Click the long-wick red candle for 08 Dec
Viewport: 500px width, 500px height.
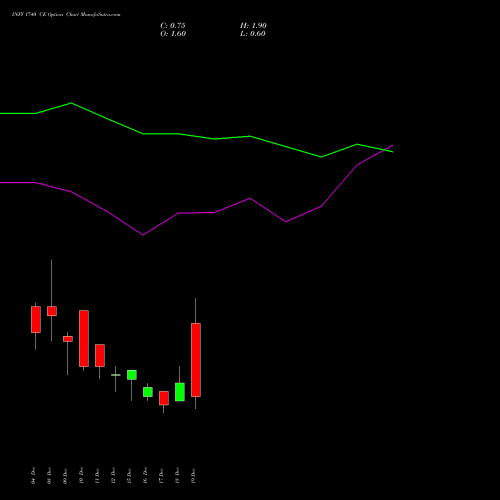[52, 311]
